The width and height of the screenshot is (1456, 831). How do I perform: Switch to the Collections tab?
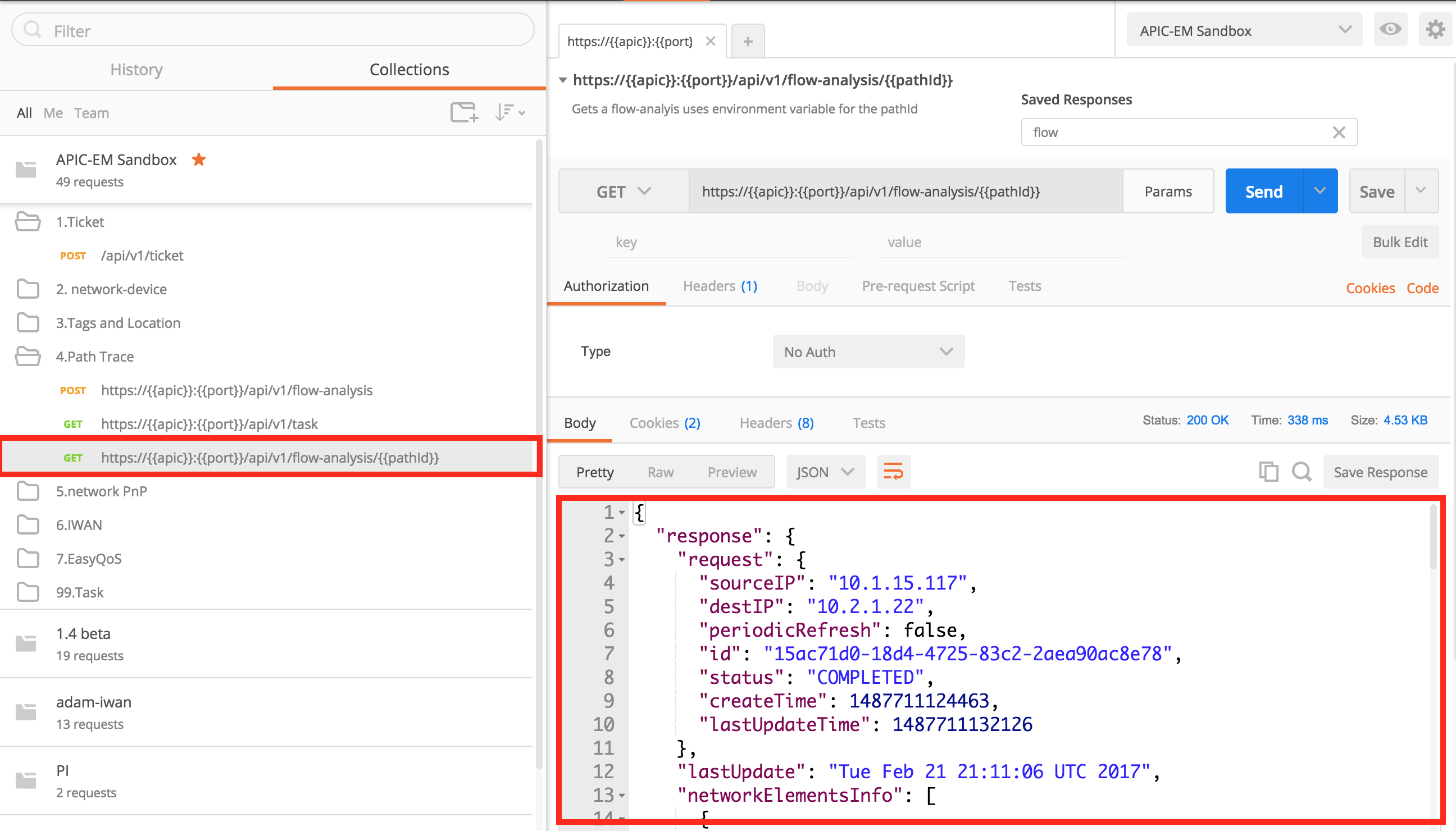point(410,69)
